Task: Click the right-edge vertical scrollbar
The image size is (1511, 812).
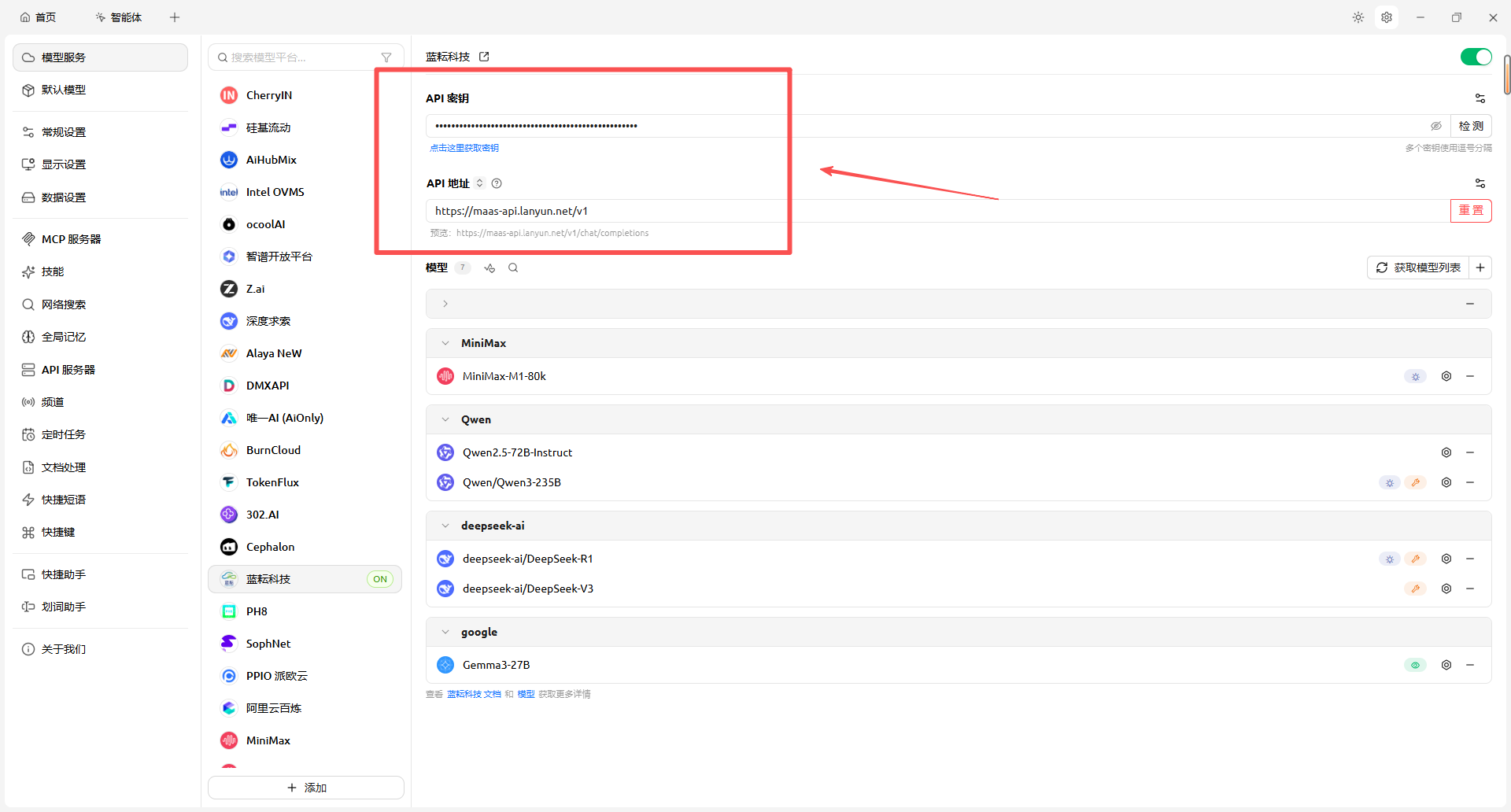Action: click(1507, 75)
